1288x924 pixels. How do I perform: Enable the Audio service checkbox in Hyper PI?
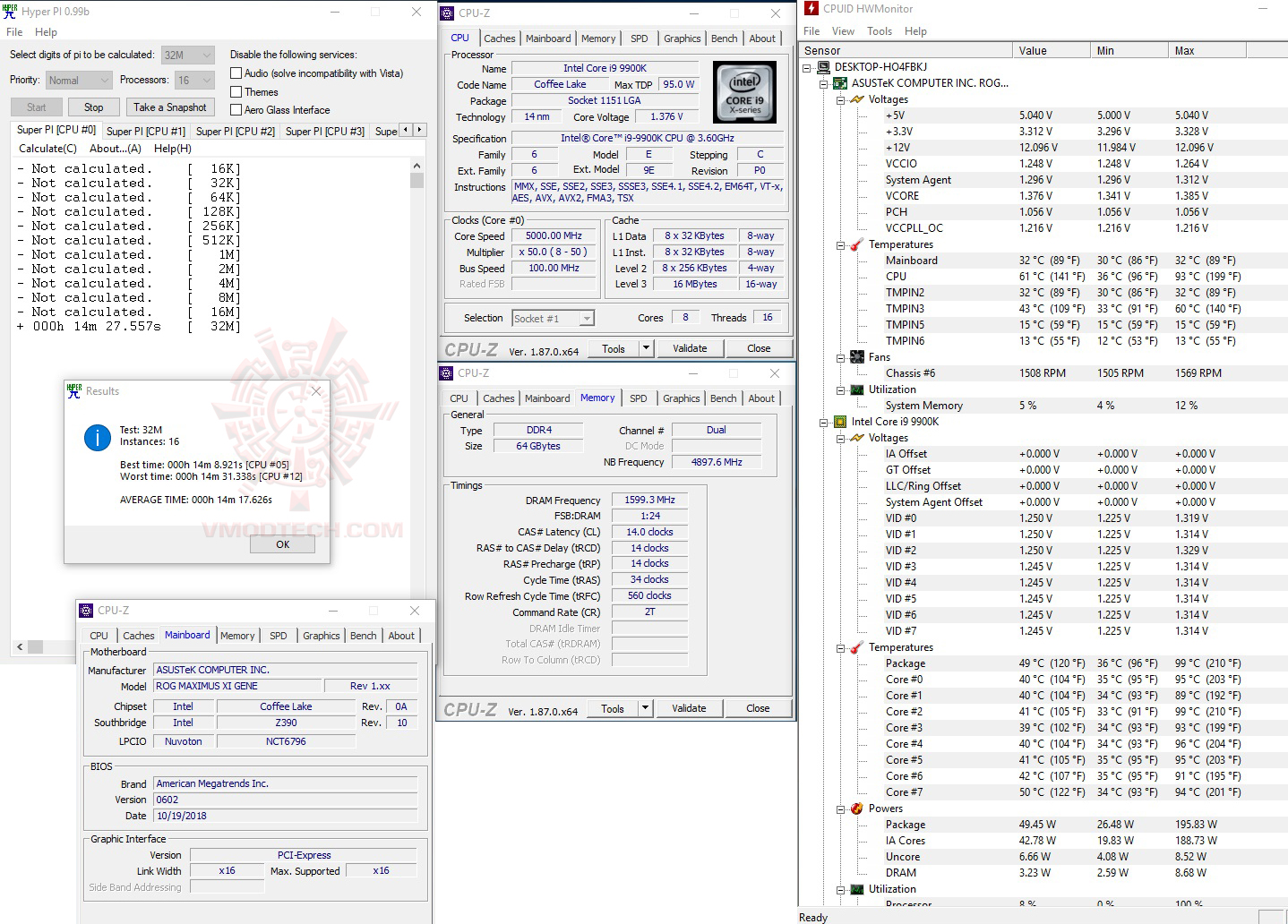pos(236,73)
